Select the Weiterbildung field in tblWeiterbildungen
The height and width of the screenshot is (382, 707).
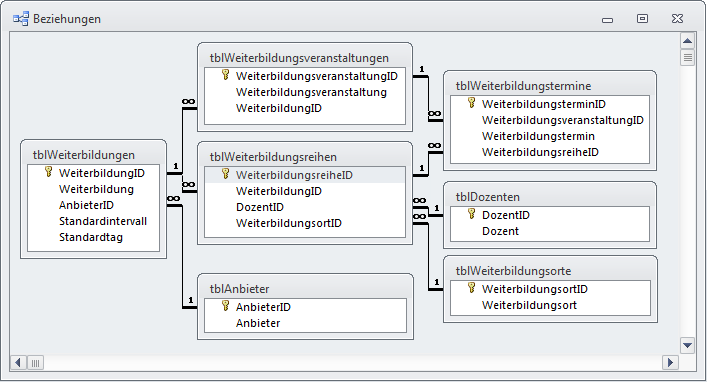tap(96, 189)
